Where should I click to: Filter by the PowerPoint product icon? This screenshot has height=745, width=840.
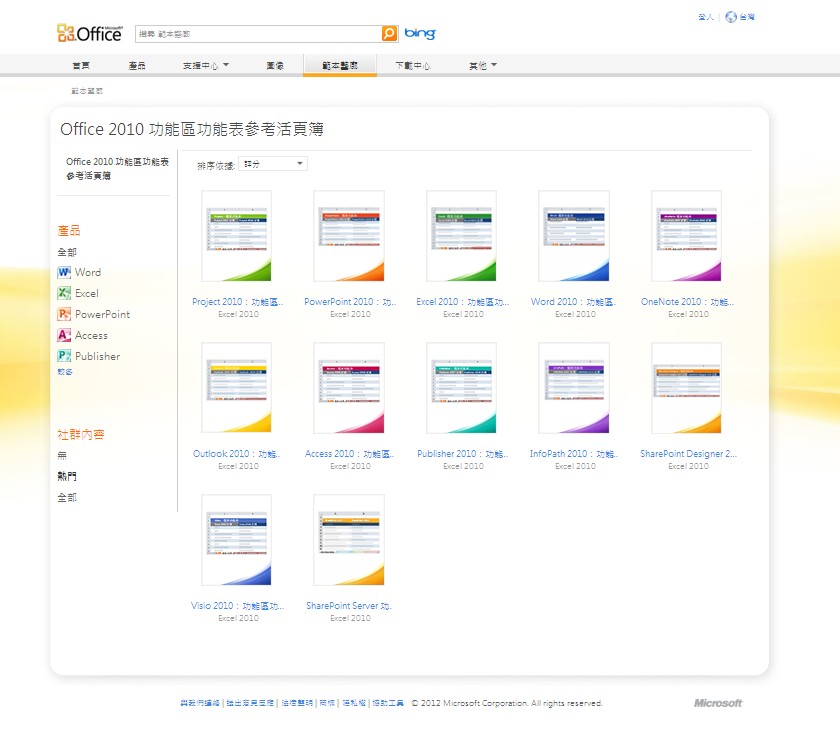[64, 314]
